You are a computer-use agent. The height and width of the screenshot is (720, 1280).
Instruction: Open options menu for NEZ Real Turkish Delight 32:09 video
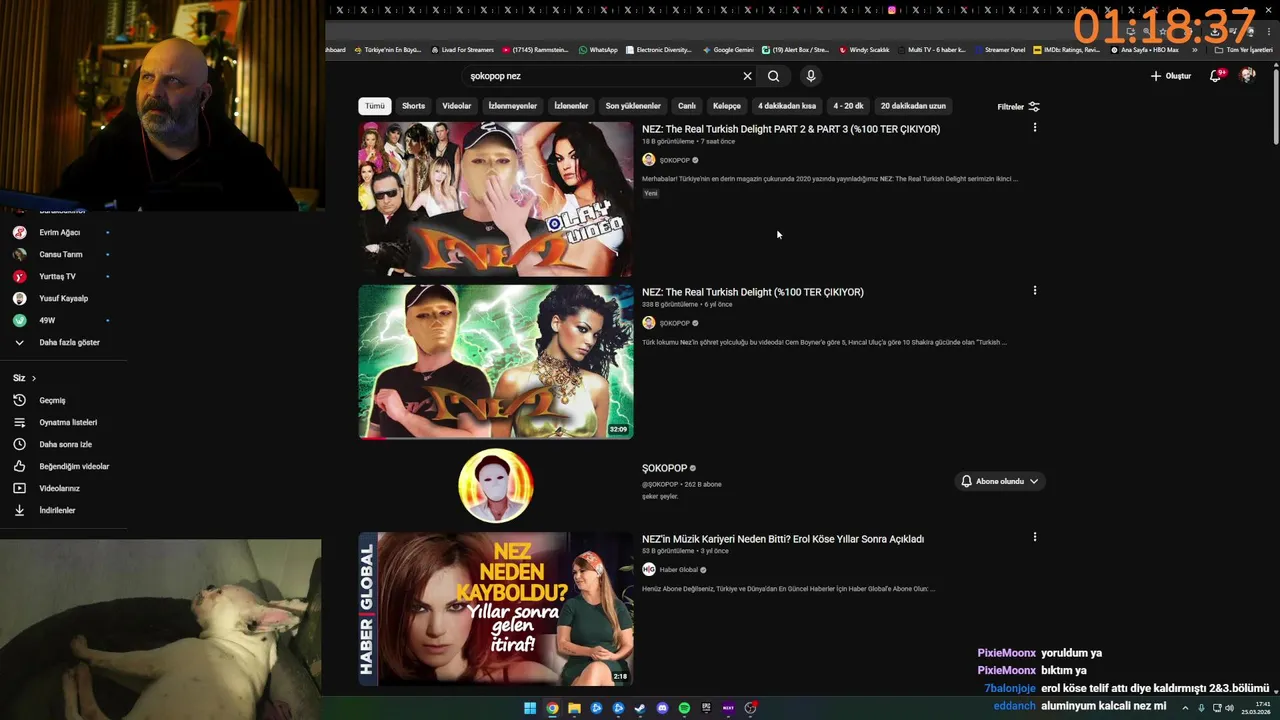click(1034, 291)
